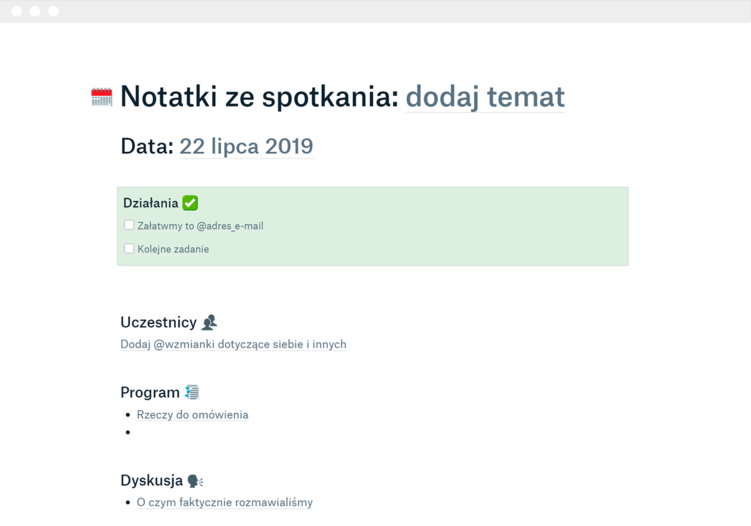Image resolution: width=751 pixels, height=526 pixels.
Task: Click the green checkmark icon next to Działania
Action: 190,203
